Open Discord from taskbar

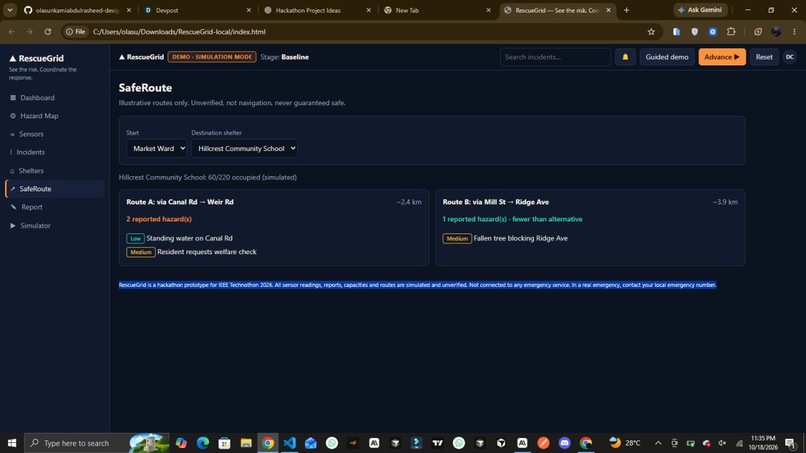click(564, 443)
